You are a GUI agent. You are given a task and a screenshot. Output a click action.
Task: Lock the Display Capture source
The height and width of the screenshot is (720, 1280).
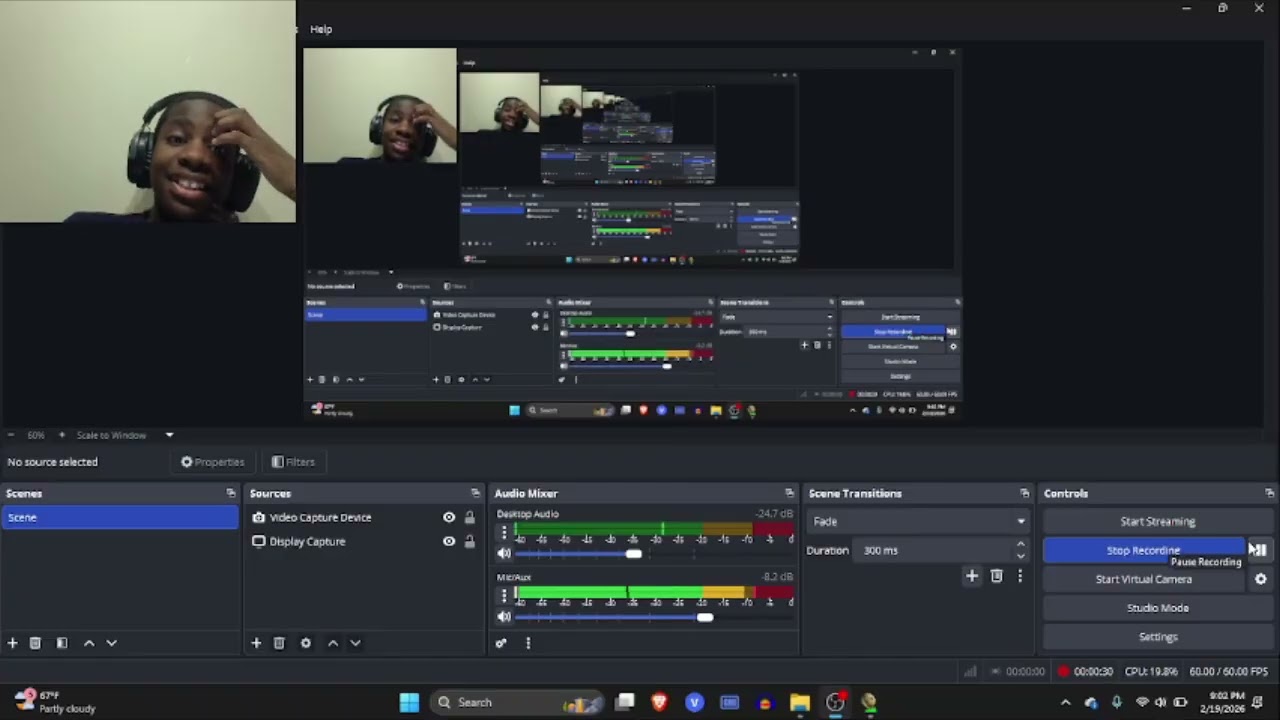click(x=469, y=541)
